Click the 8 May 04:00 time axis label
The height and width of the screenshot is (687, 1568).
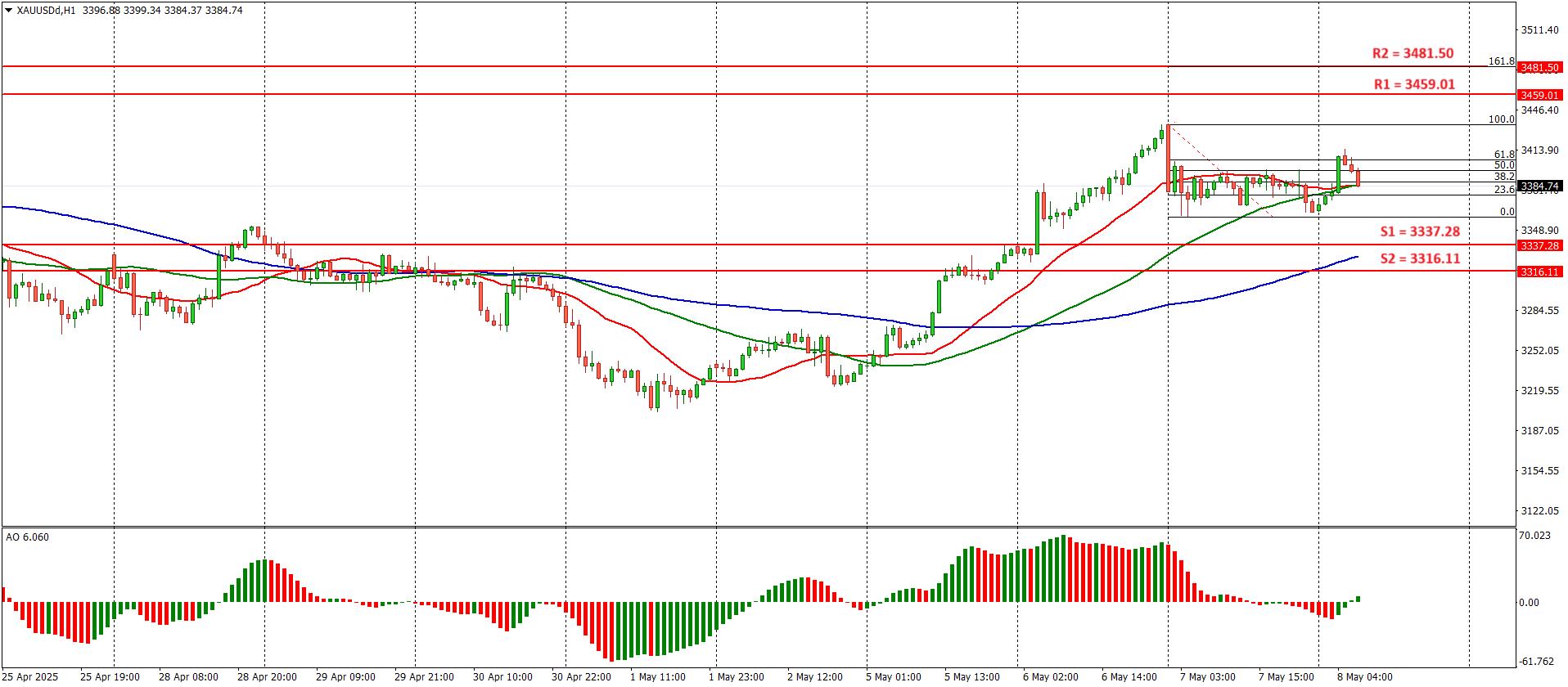click(1365, 677)
